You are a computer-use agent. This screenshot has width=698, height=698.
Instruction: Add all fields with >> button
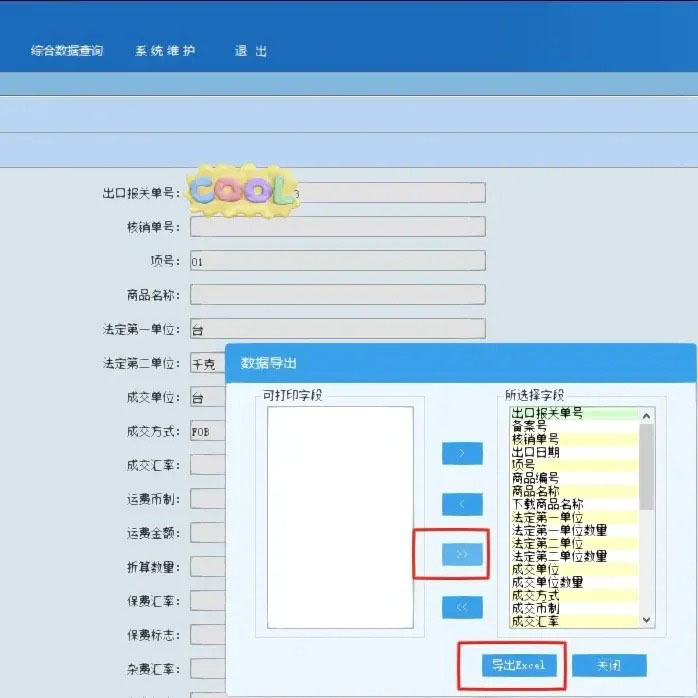462,554
